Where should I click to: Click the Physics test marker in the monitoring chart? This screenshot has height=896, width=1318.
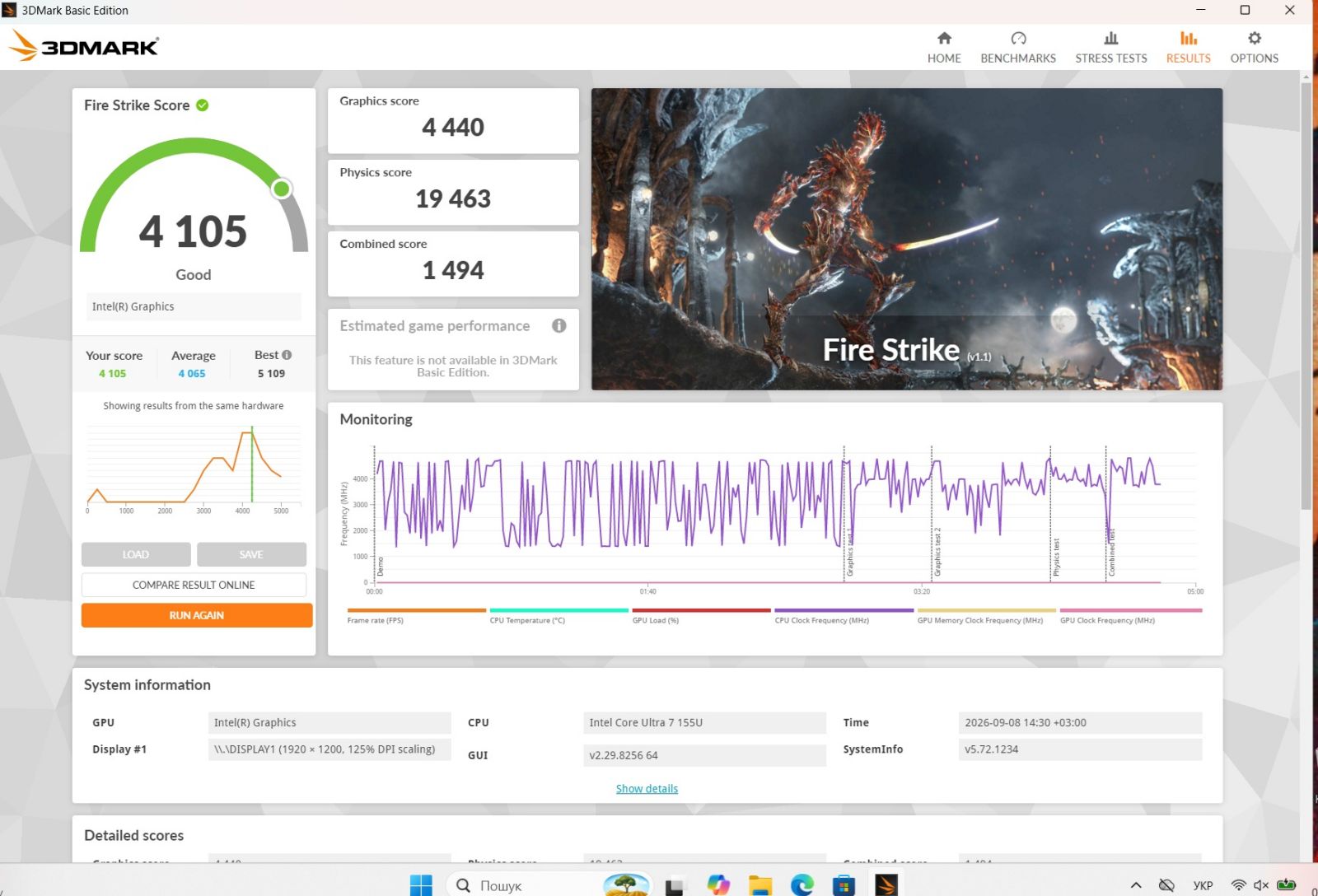point(1056,558)
